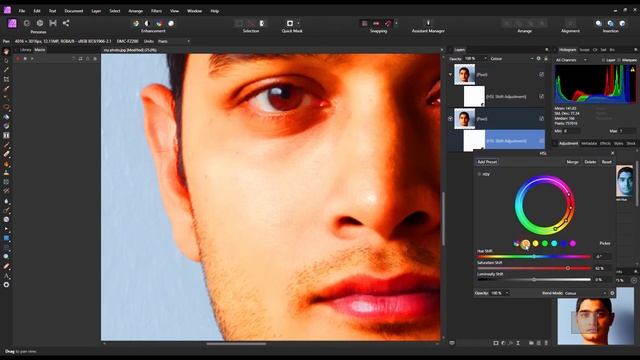Start recording a macro
The image size is (640, 360).
(x=18, y=59)
